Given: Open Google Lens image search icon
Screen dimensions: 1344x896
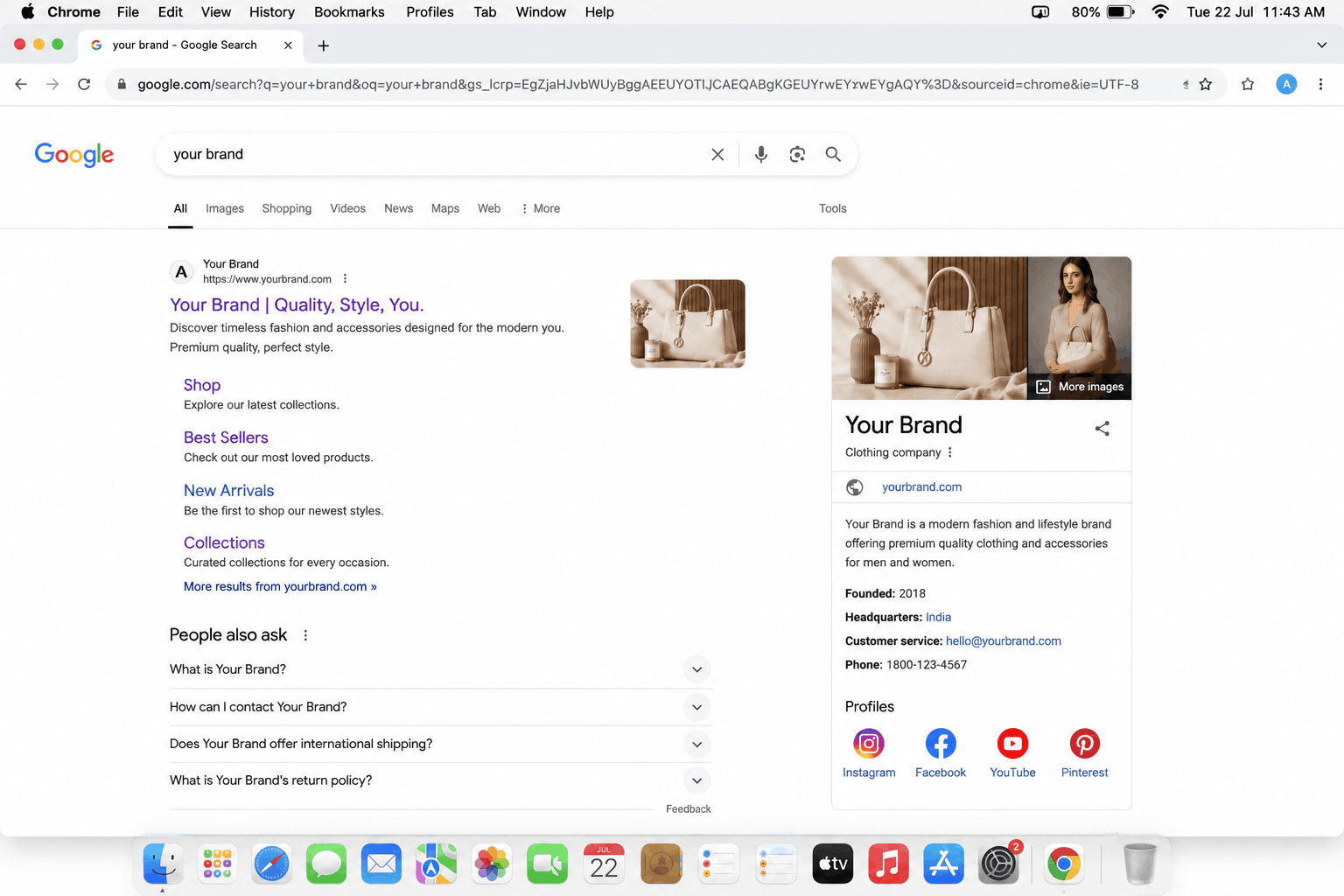Looking at the screenshot, I should [797, 154].
